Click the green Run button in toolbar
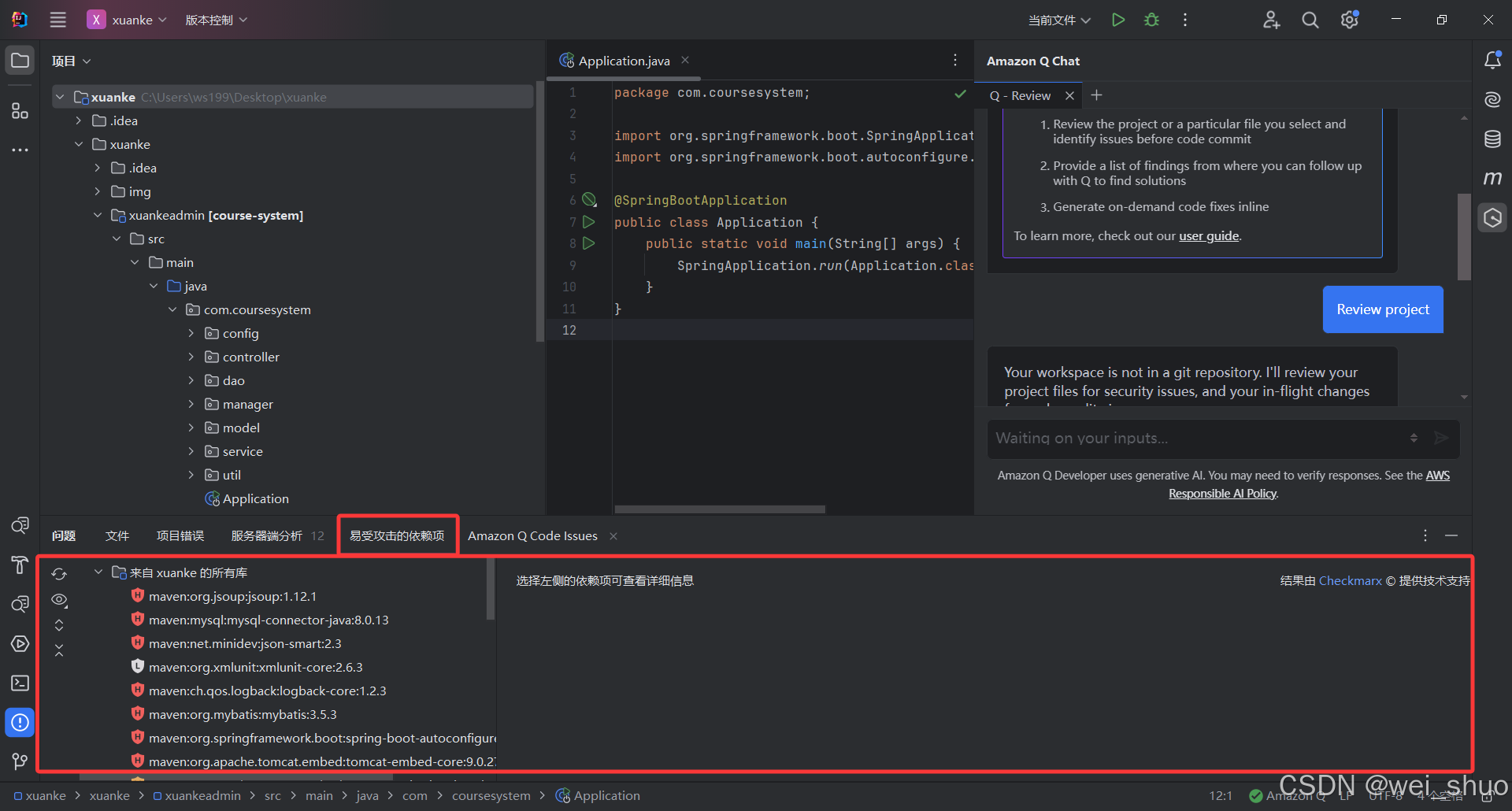1512x811 pixels. point(1117,20)
